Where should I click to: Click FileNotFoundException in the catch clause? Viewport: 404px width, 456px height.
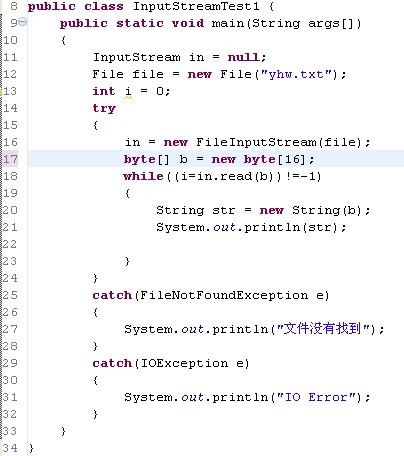click(x=224, y=295)
